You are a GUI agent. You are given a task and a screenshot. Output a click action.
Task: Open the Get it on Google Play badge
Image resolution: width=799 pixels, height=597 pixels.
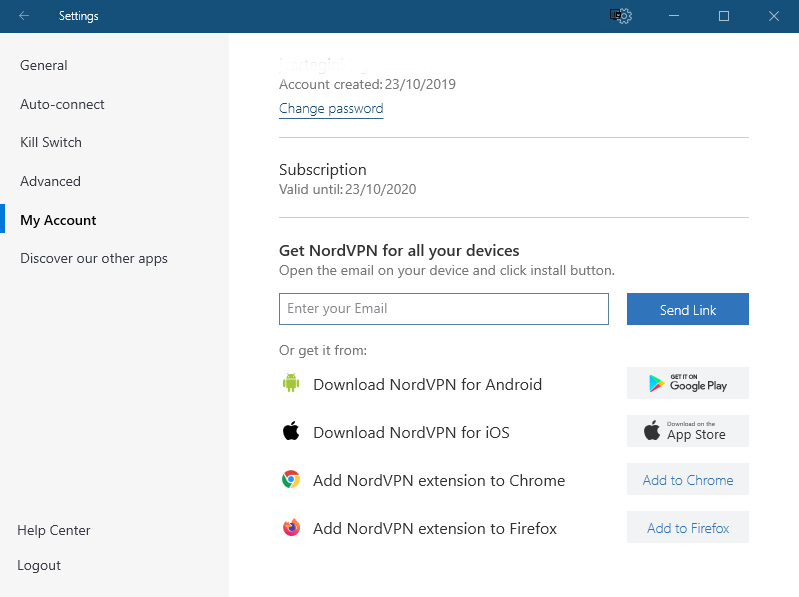pos(688,383)
